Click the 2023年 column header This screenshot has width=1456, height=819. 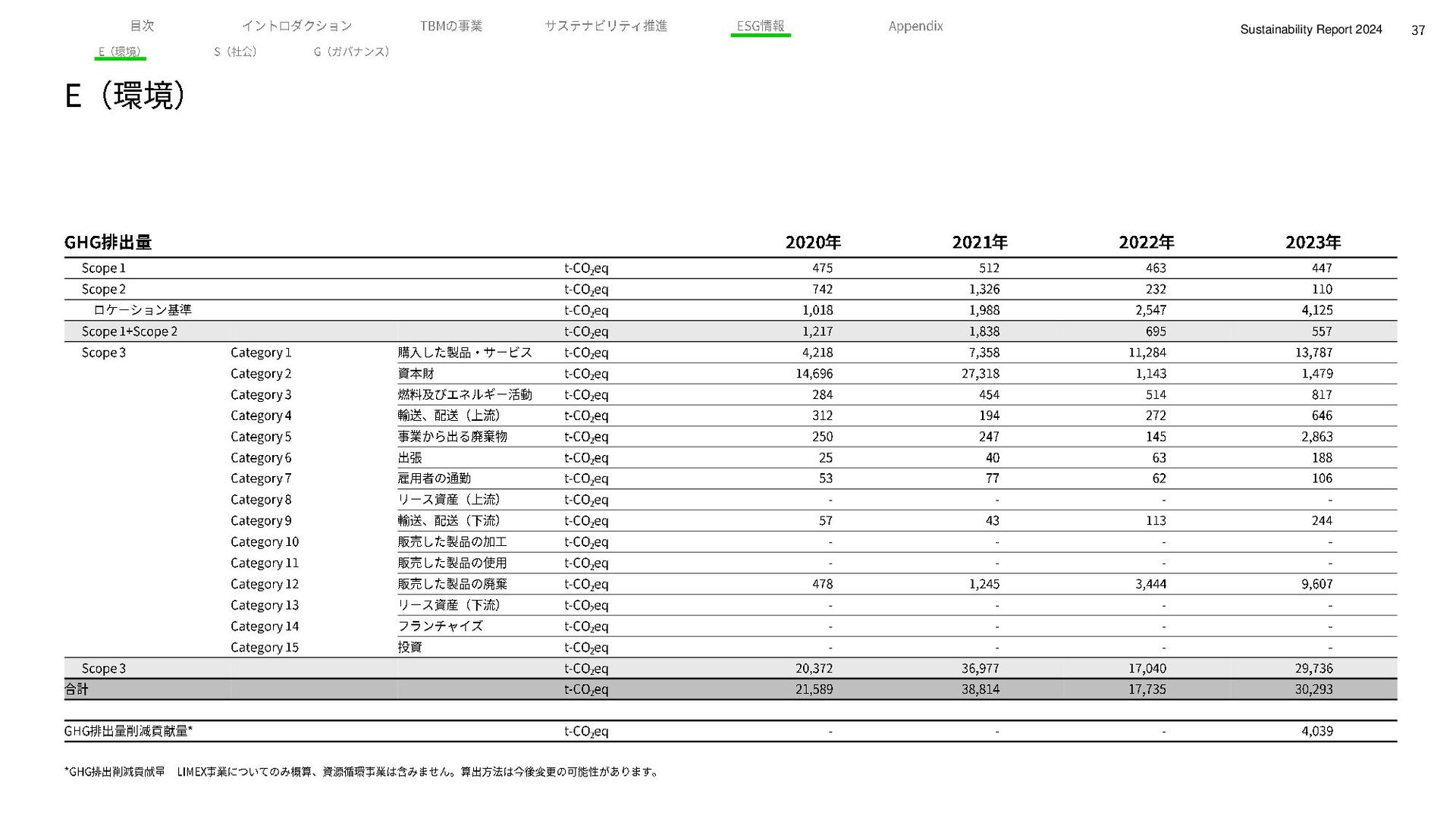[1313, 242]
